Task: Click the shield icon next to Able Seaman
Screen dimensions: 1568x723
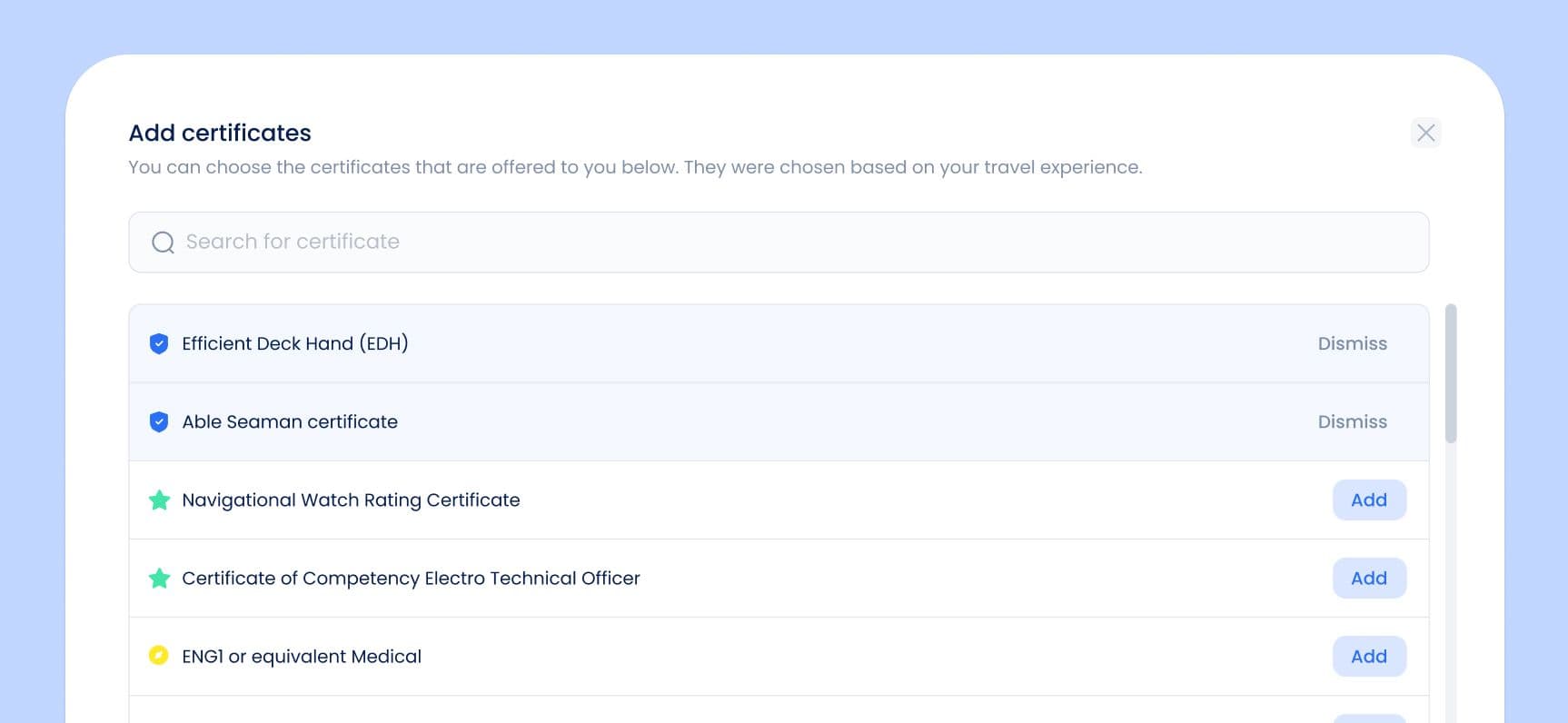Action: [x=159, y=421]
